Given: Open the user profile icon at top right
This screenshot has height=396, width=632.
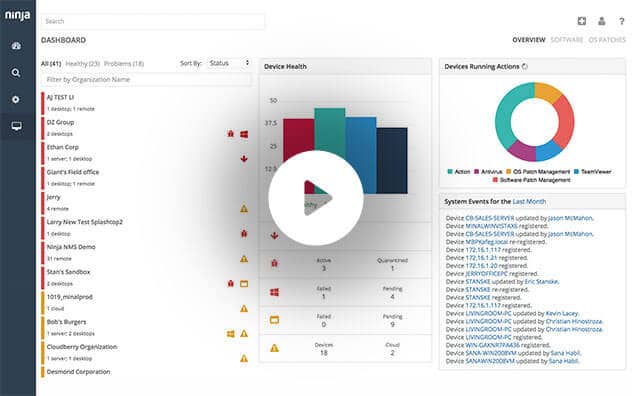Looking at the screenshot, I should tap(602, 21).
